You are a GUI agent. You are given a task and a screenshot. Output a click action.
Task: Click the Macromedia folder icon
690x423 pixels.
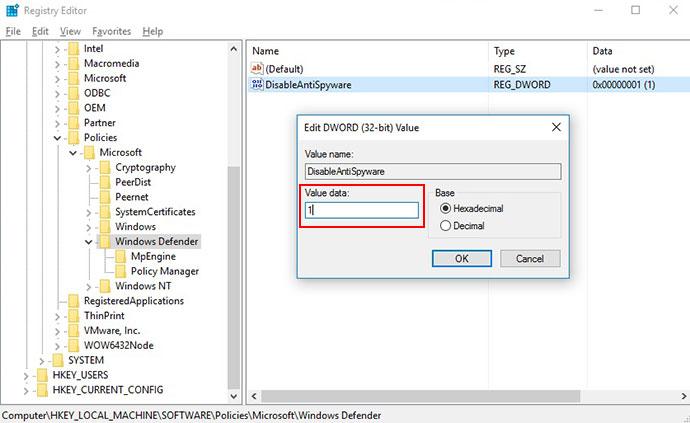click(x=74, y=63)
